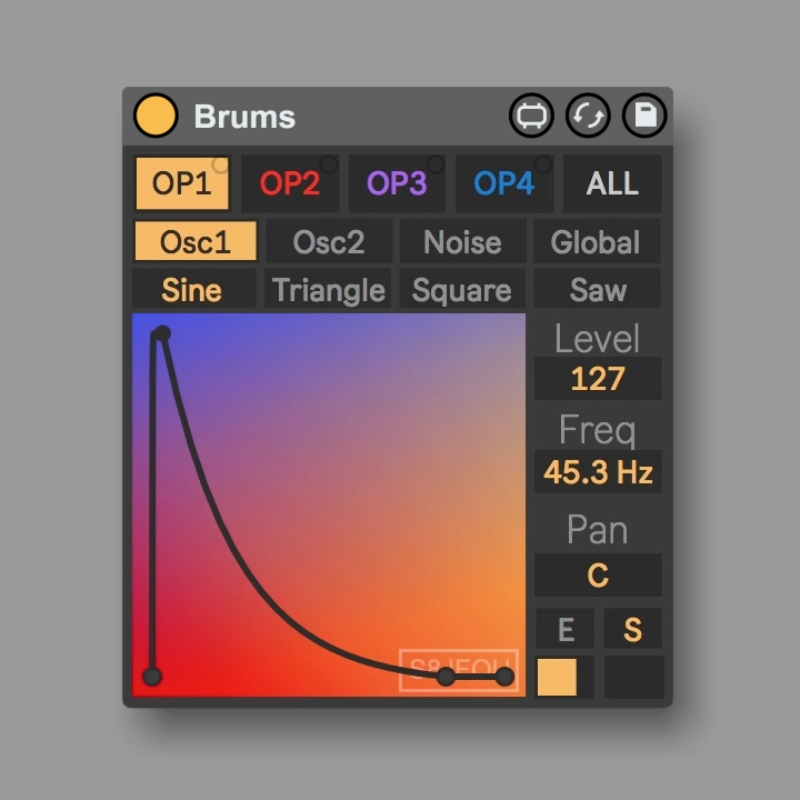The width and height of the screenshot is (800, 800).
Task: Click the hot-swap preset arrows icon
Action: click(588, 116)
